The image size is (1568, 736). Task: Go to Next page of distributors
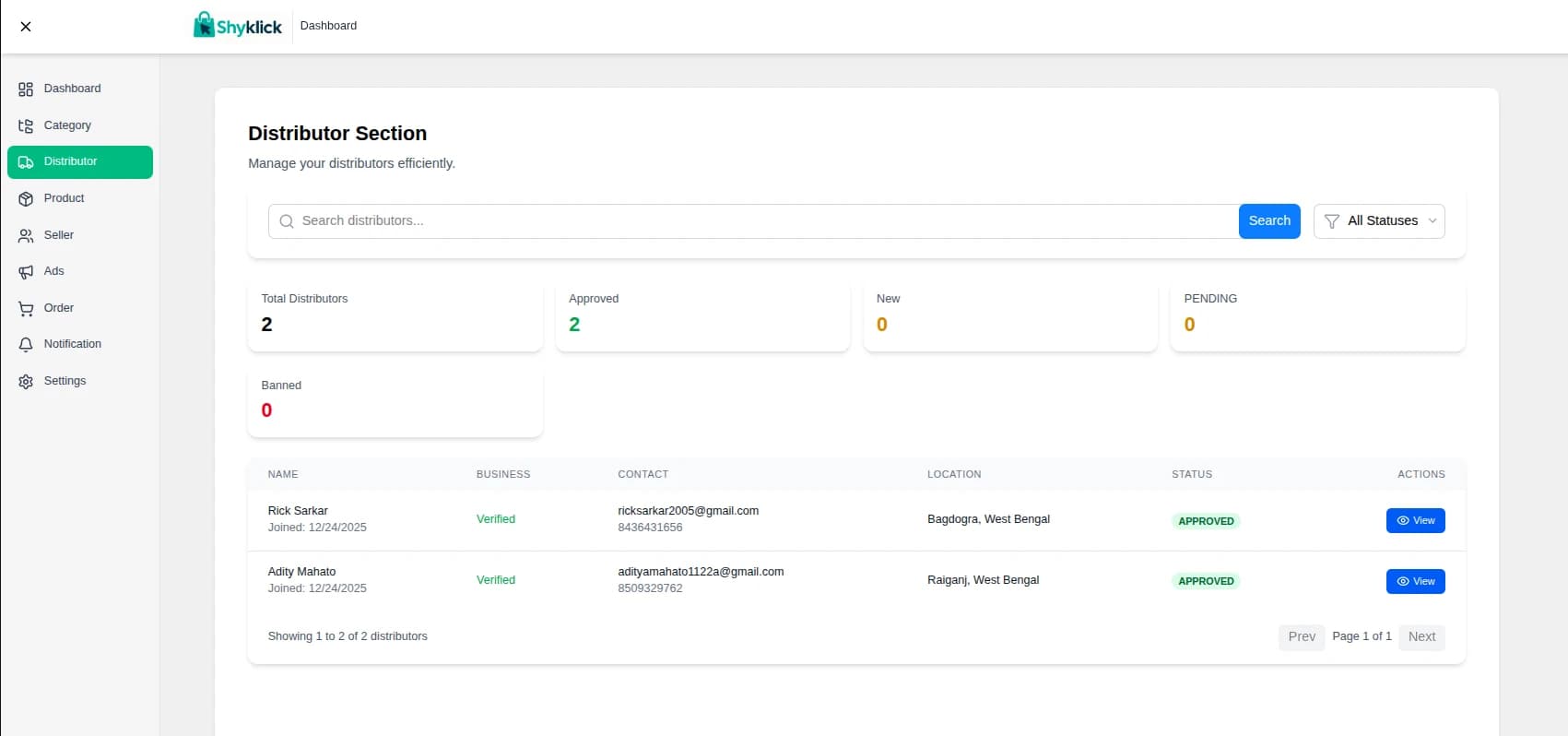pyautogui.click(x=1421, y=637)
